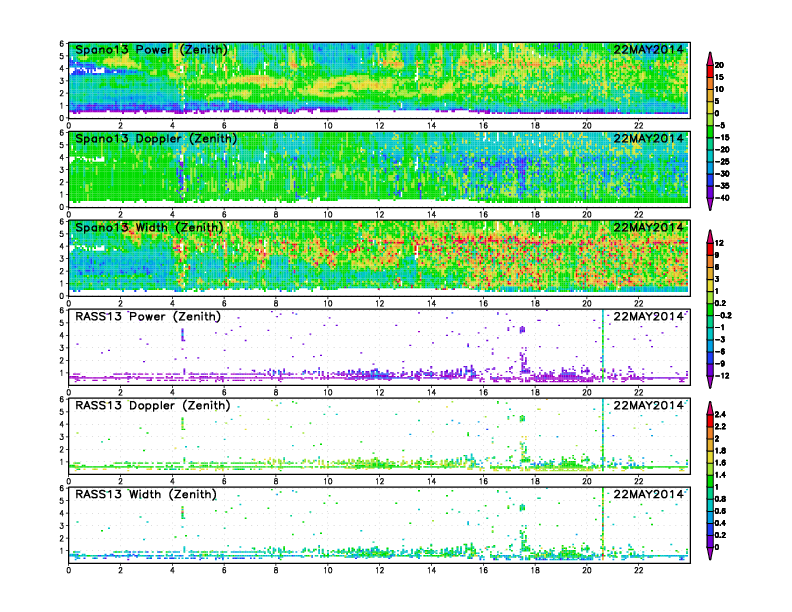The height and width of the screenshot is (612, 792).
Task: Click the 22MAY2014 date in RASS13 Doppler panel
Action: coord(648,405)
